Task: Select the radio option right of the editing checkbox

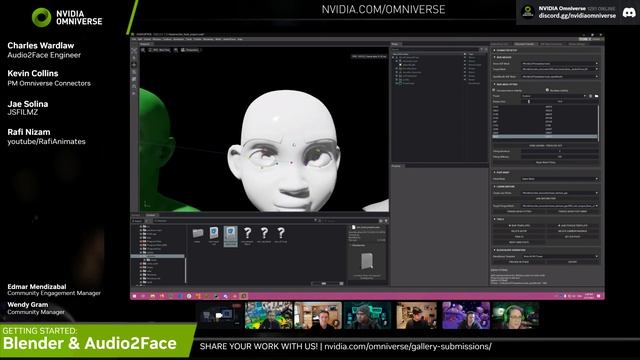Action: tap(547, 90)
